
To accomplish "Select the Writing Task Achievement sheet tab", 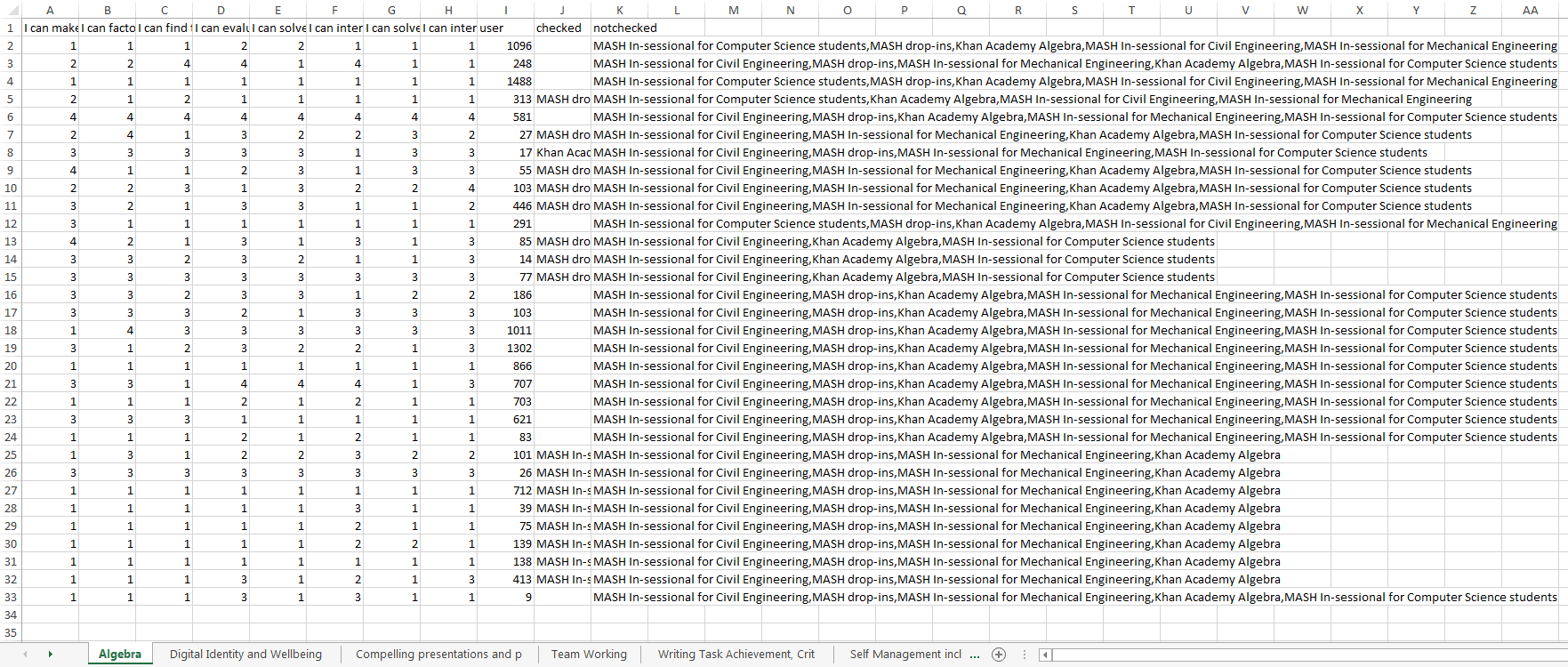I will click(736, 655).
